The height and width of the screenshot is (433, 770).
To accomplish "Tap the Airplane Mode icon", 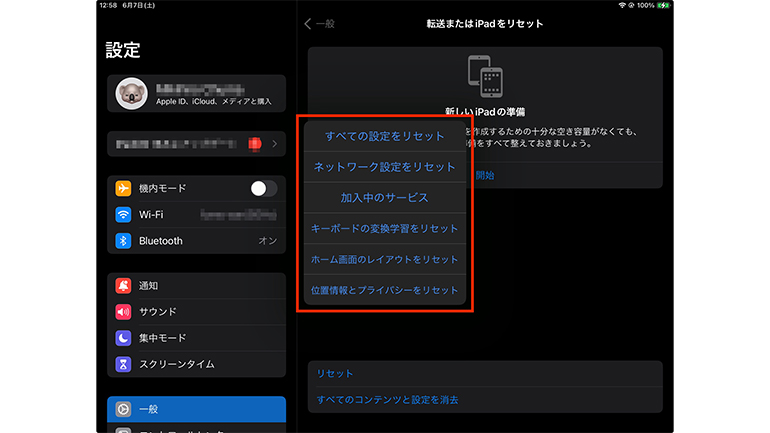I will click(123, 189).
